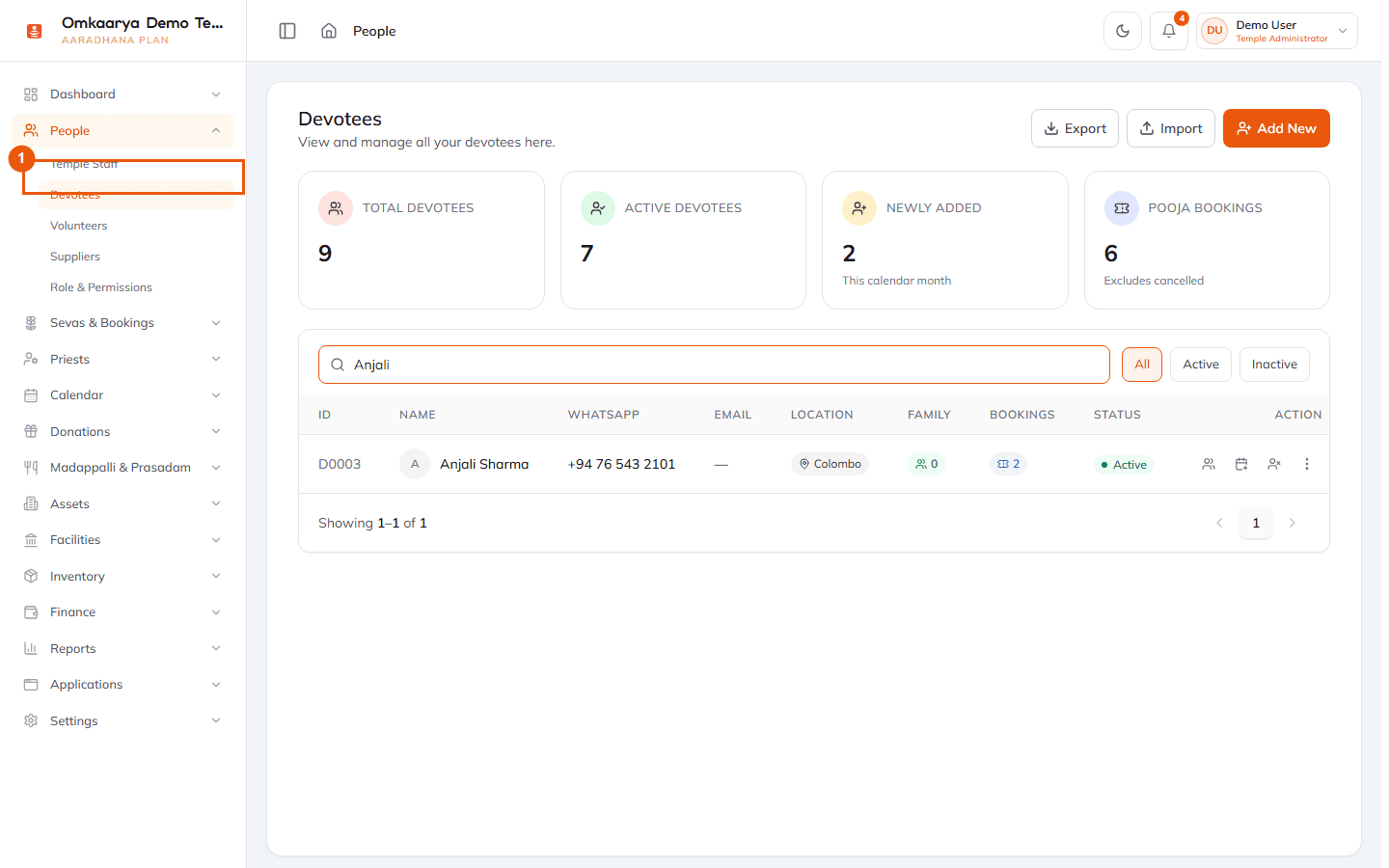Click the search magnifier icon
Viewport: 1389px width, 868px height.
338,365
